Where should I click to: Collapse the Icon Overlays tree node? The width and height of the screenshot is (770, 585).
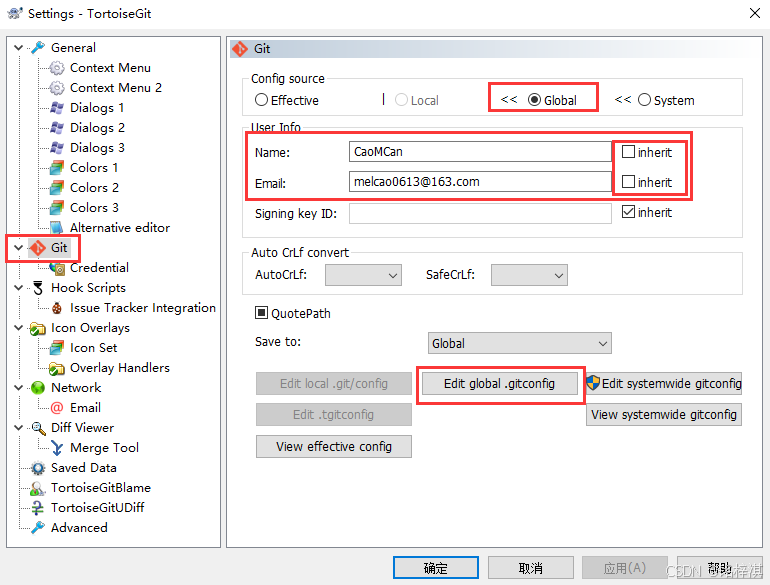click(19, 328)
